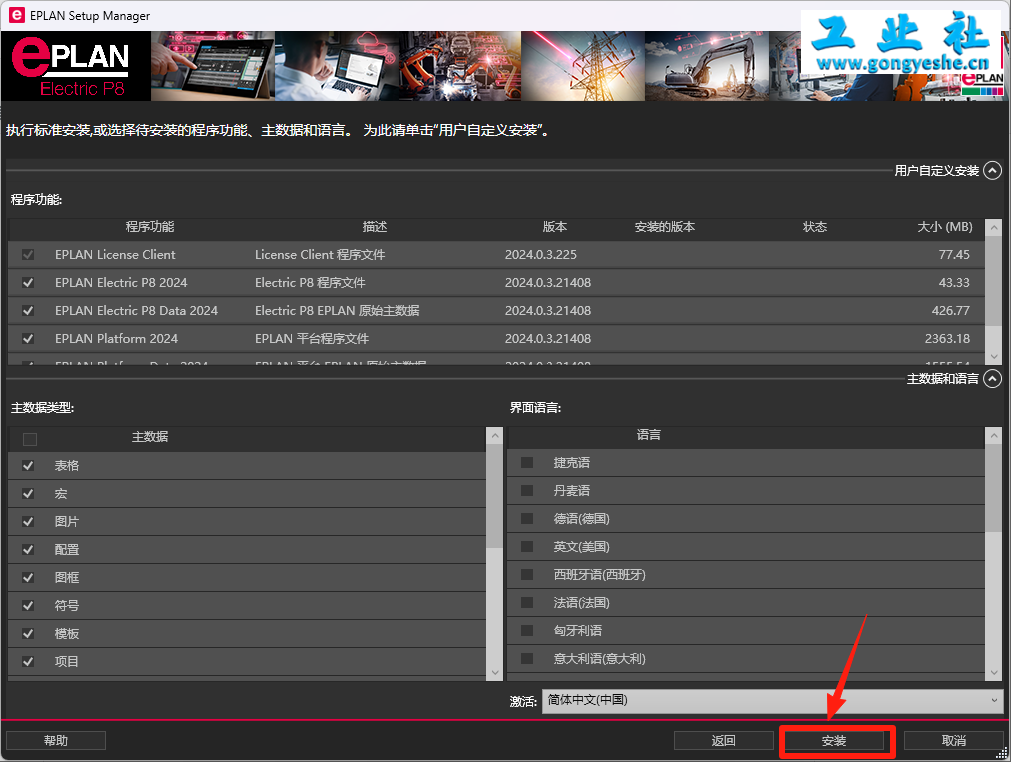Select EPLAN 平台程序文件 description
This screenshot has width=1011, height=762.
pos(312,338)
